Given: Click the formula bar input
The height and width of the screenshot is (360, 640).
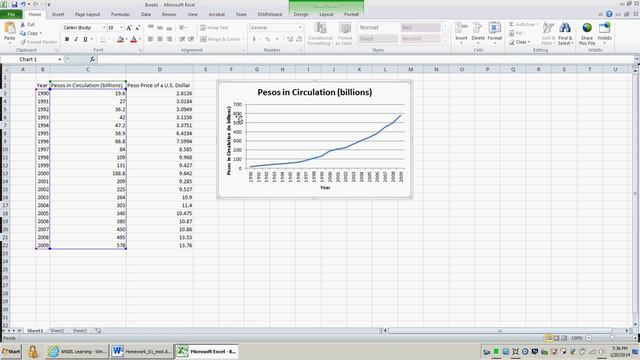Looking at the screenshot, I should (x=365, y=60).
